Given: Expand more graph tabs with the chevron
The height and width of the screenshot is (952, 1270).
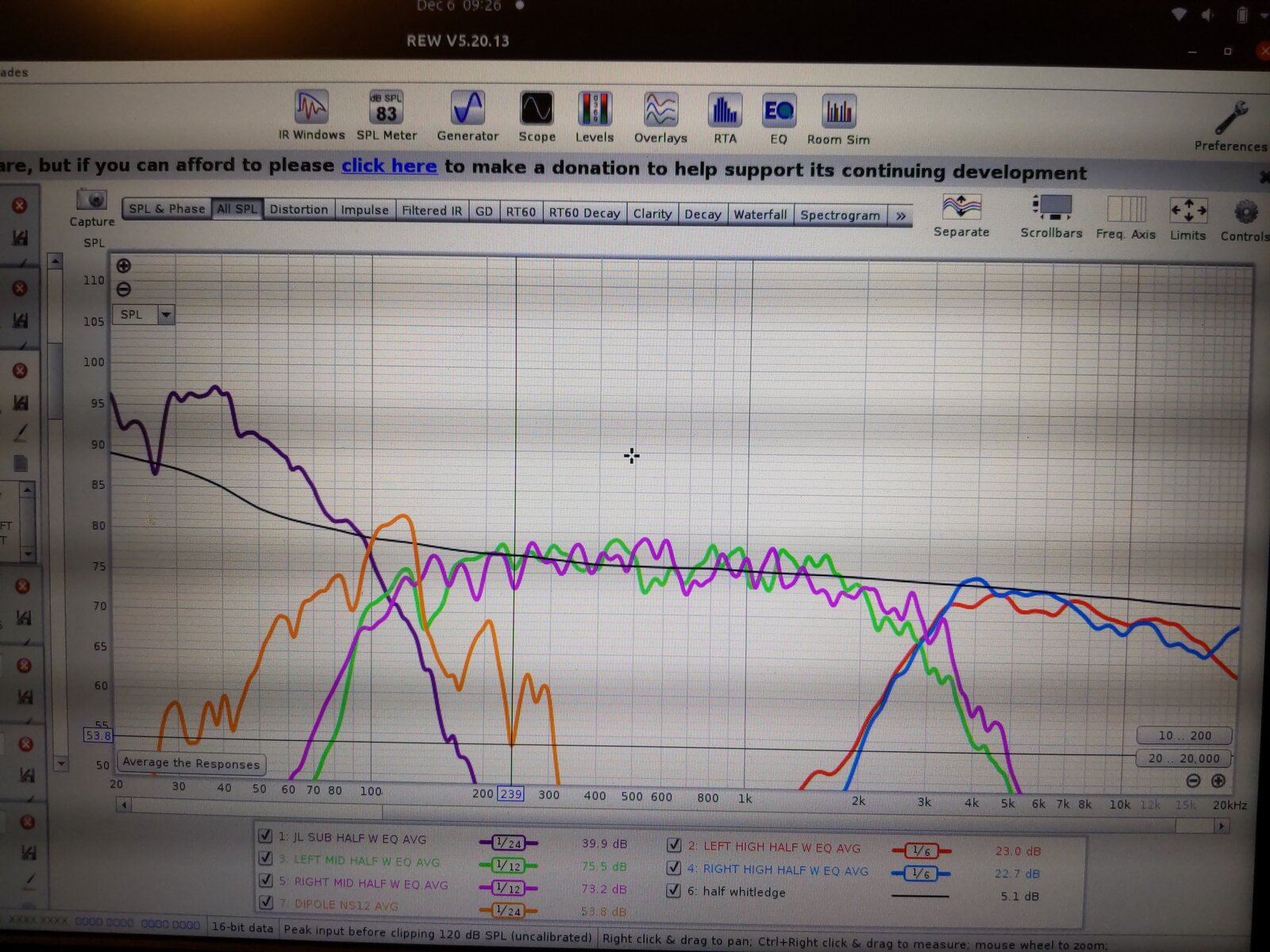Looking at the screenshot, I should [x=901, y=216].
